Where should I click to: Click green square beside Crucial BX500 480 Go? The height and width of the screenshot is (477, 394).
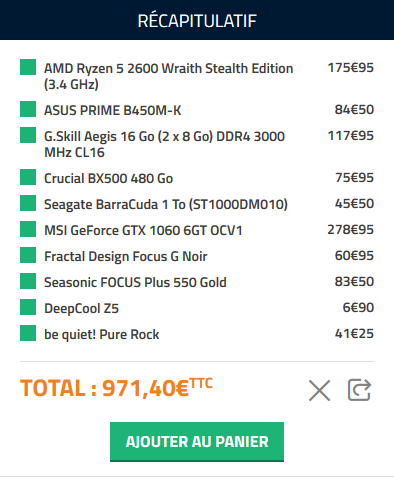point(28,177)
